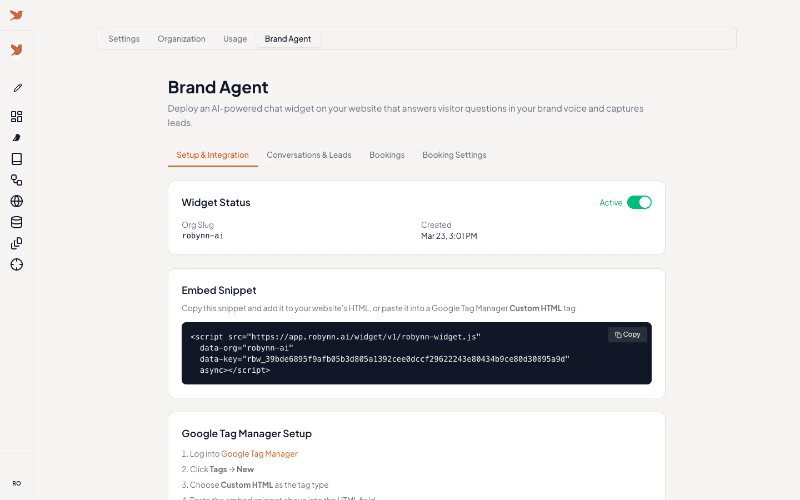The image size is (800, 500).
Task: Click the 'Click Tags → New' step
Action: 218,469
